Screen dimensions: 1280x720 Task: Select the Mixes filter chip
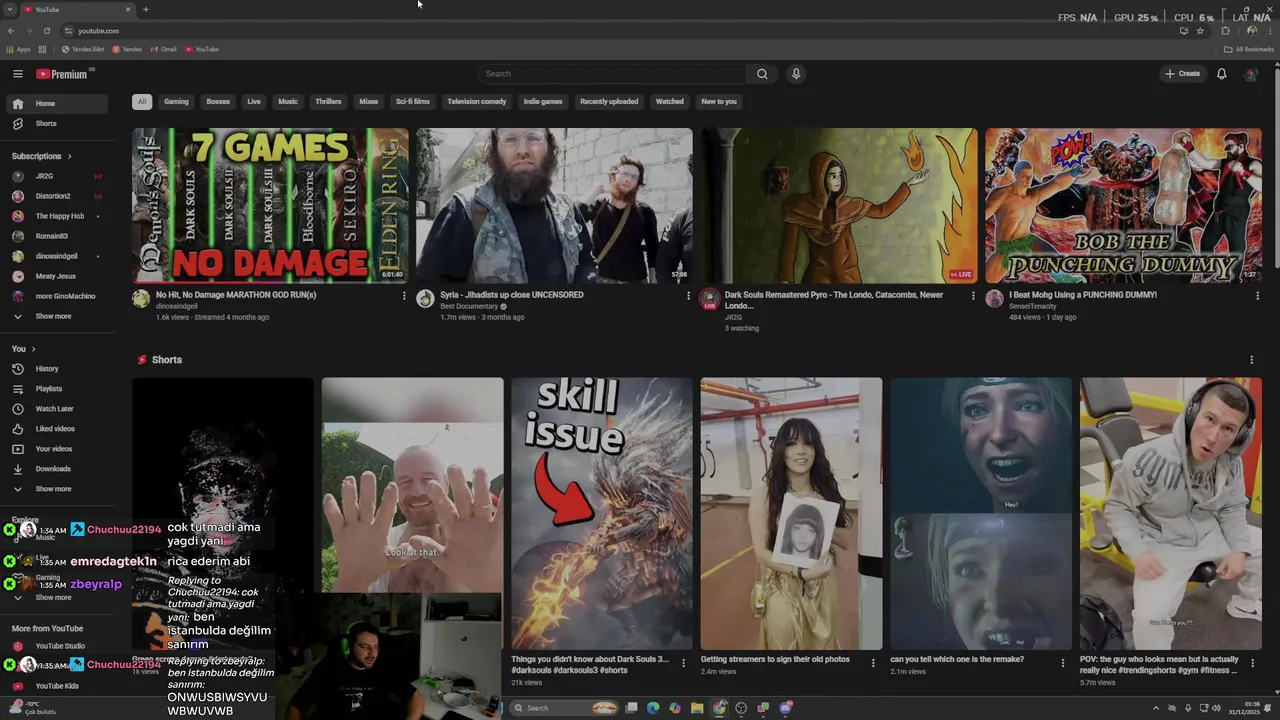point(369,101)
